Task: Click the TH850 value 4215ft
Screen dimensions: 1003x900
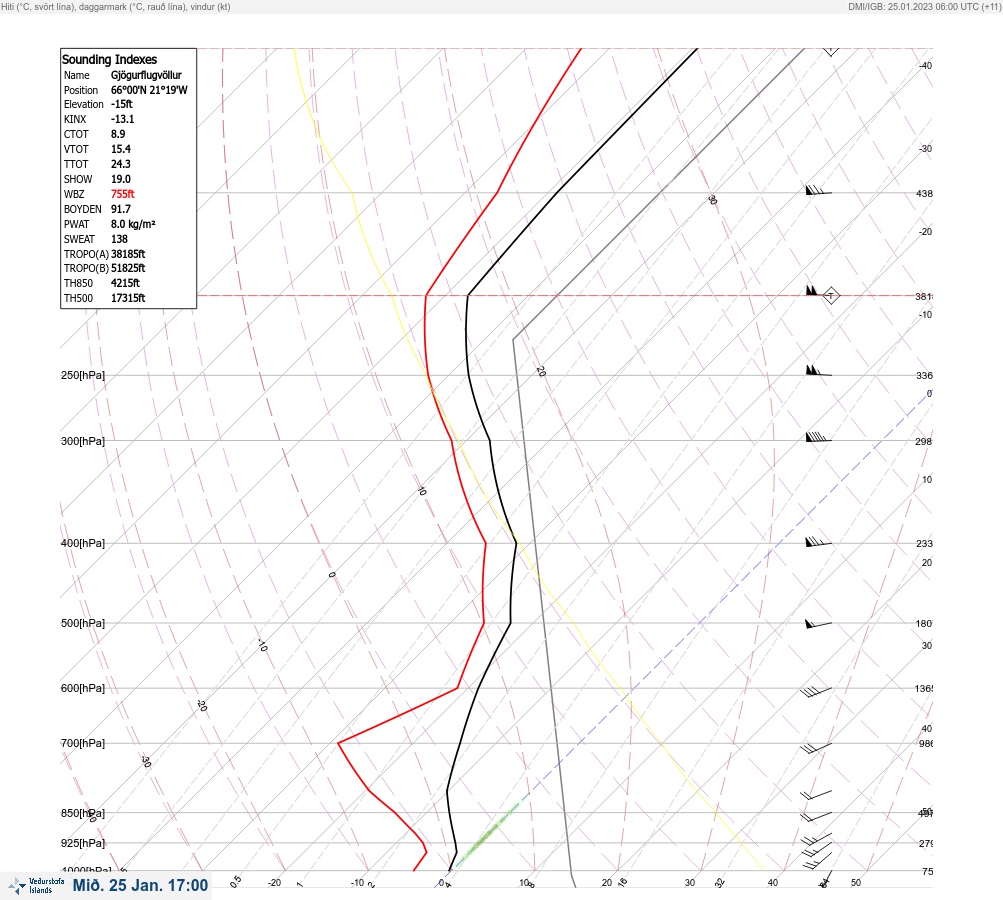Action: 125,283
